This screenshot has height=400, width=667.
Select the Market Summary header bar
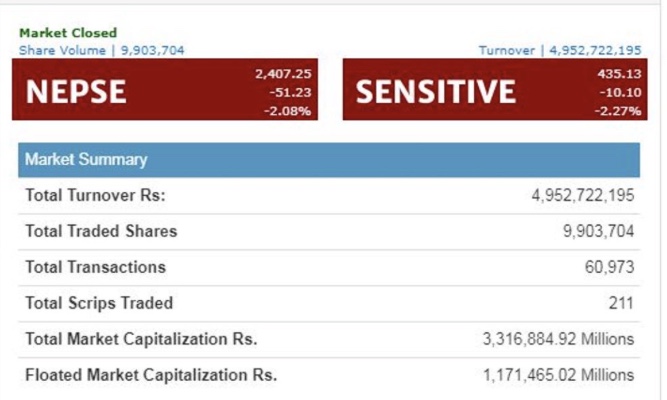[329, 160]
